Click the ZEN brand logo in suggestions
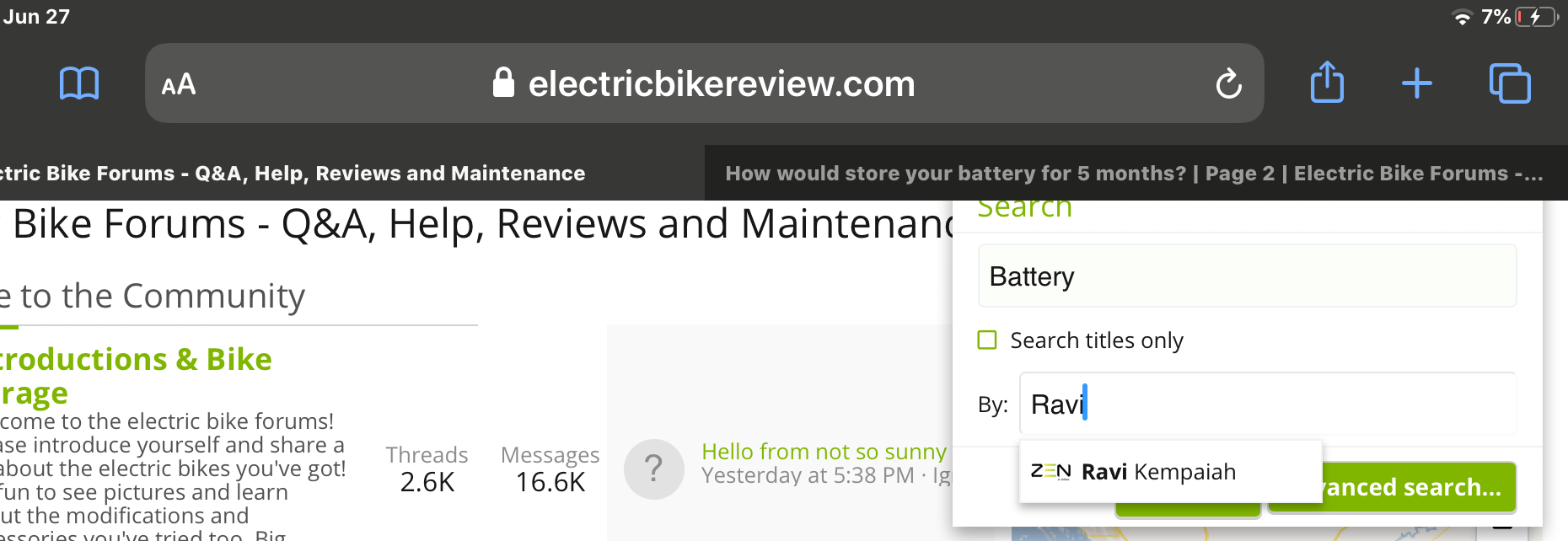 coord(1051,471)
